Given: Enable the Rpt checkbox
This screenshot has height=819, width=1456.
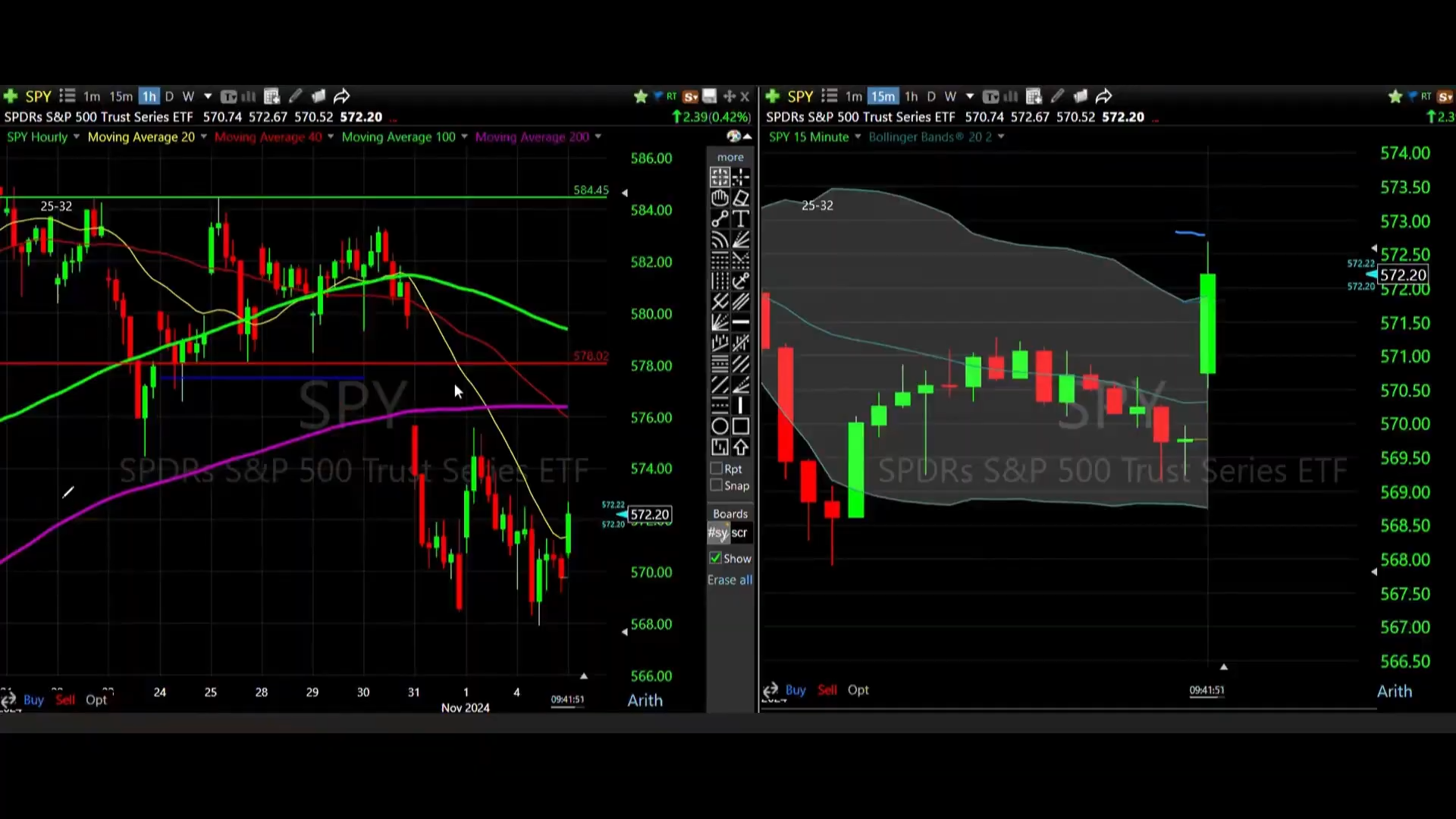Looking at the screenshot, I should [716, 469].
